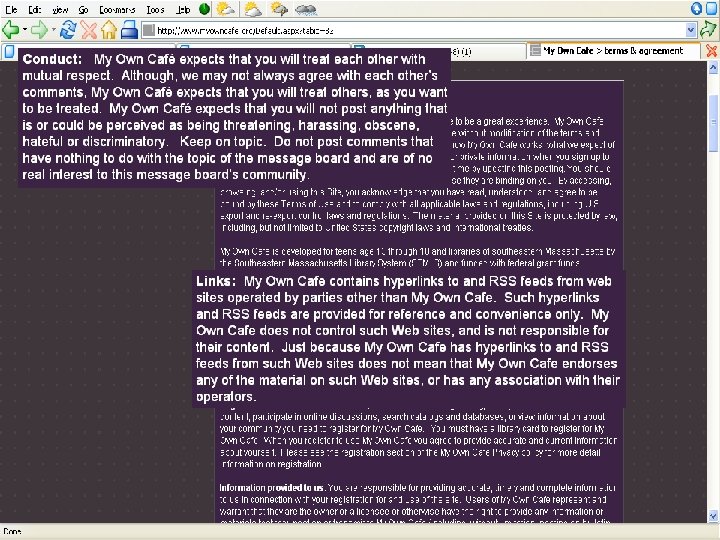The height and width of the screenshot is (540, 720).
Task: Click the rainy cloud weather icon
Action: [306, 9]
